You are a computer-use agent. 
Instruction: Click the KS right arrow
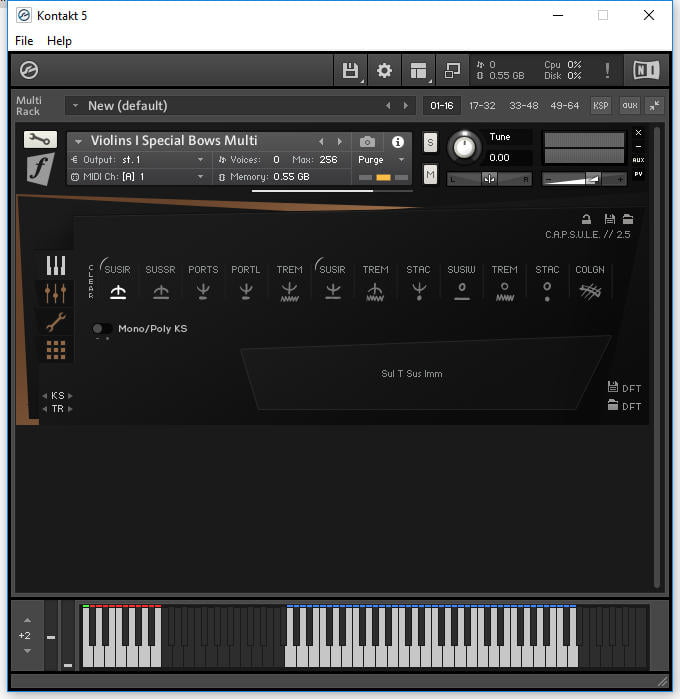point(70,396)
